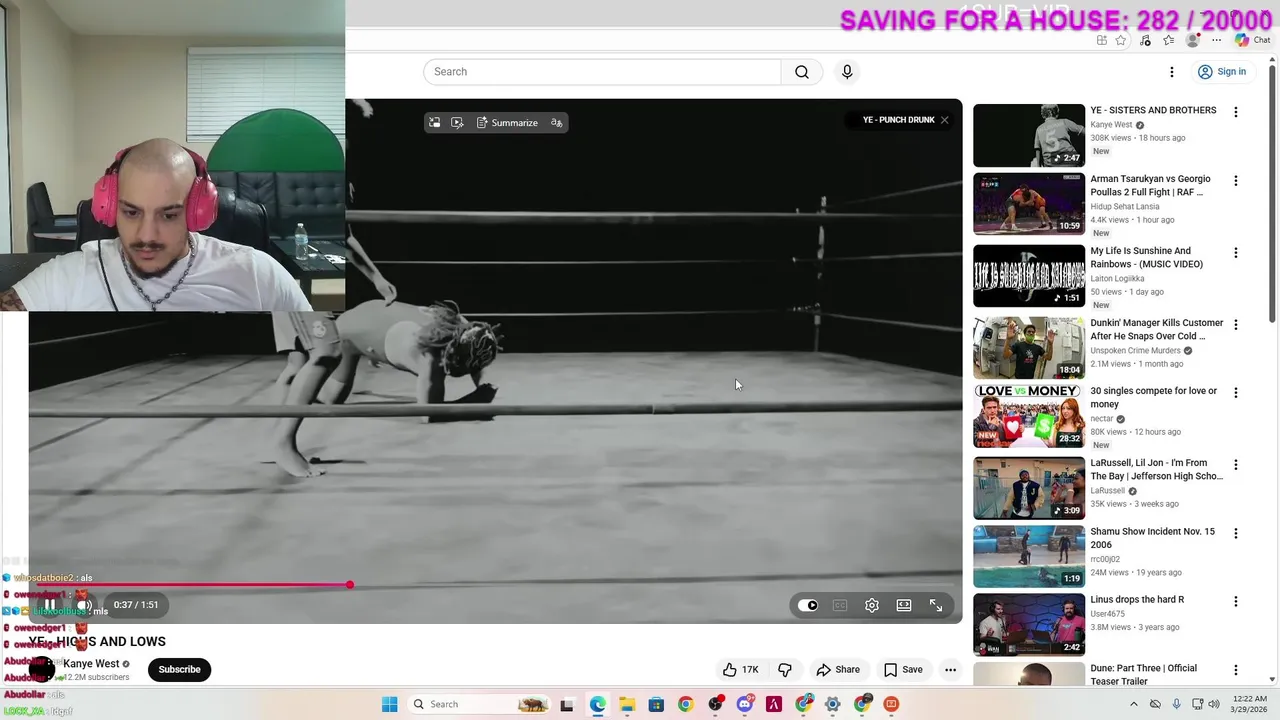The image size is (1280, 720).
Task: Open Dune: Part Three Official Teaser Trailer title
Action: [x=1144, y=674]
